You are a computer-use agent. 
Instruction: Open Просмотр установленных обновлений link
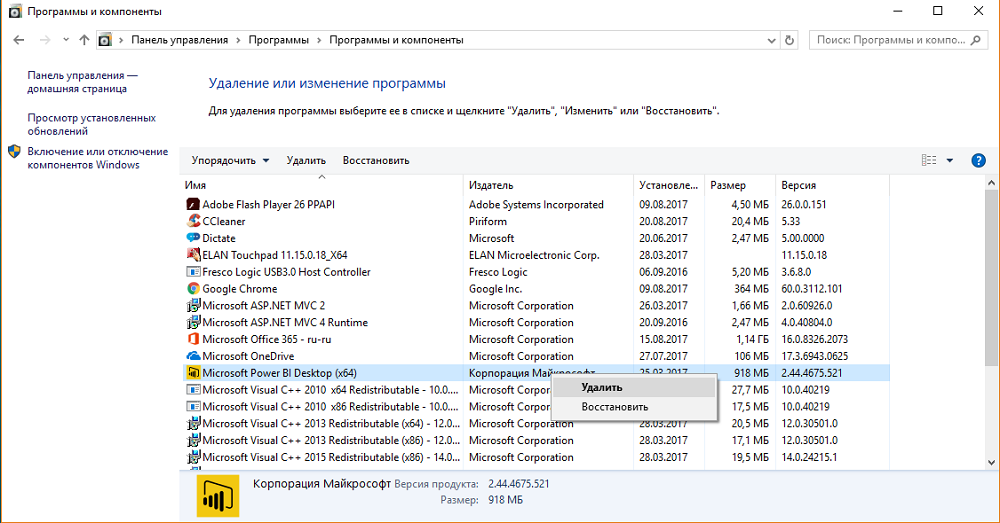click(91, 124)
